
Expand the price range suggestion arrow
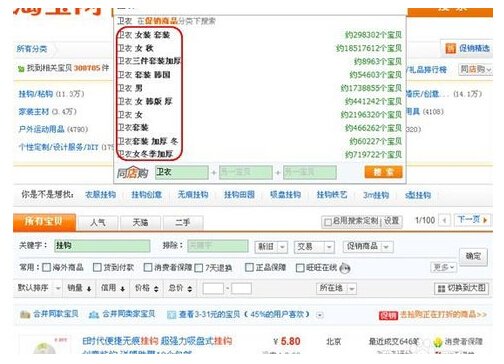coord(320,315)
